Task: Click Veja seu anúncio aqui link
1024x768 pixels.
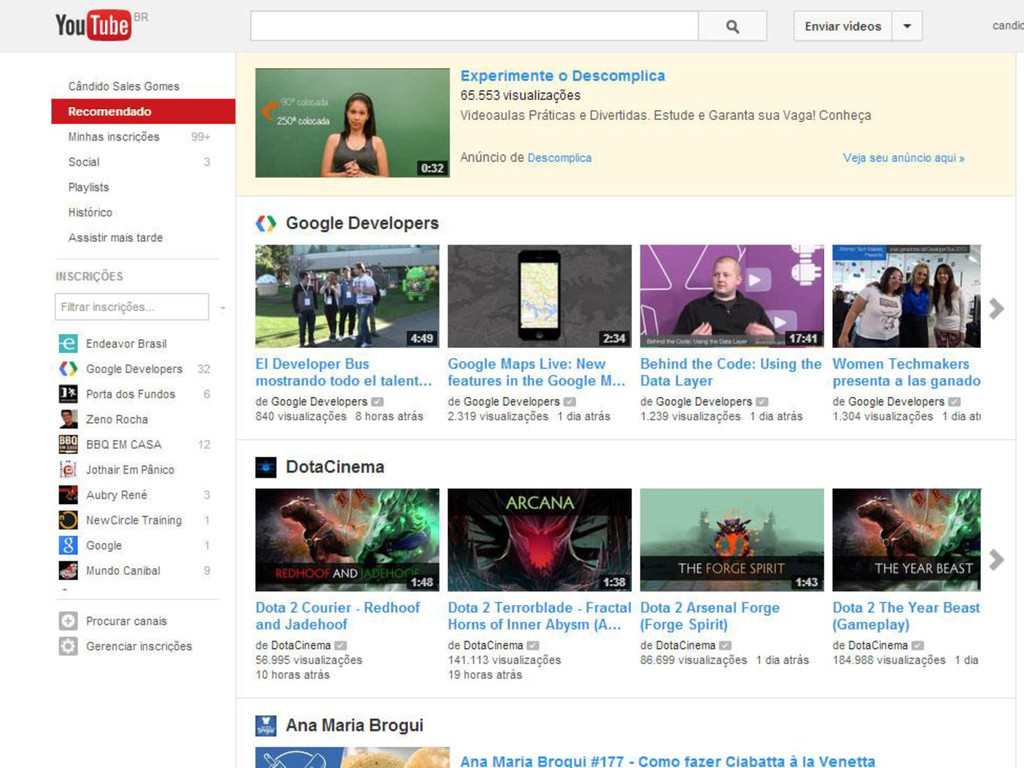Action: (904, 158)
